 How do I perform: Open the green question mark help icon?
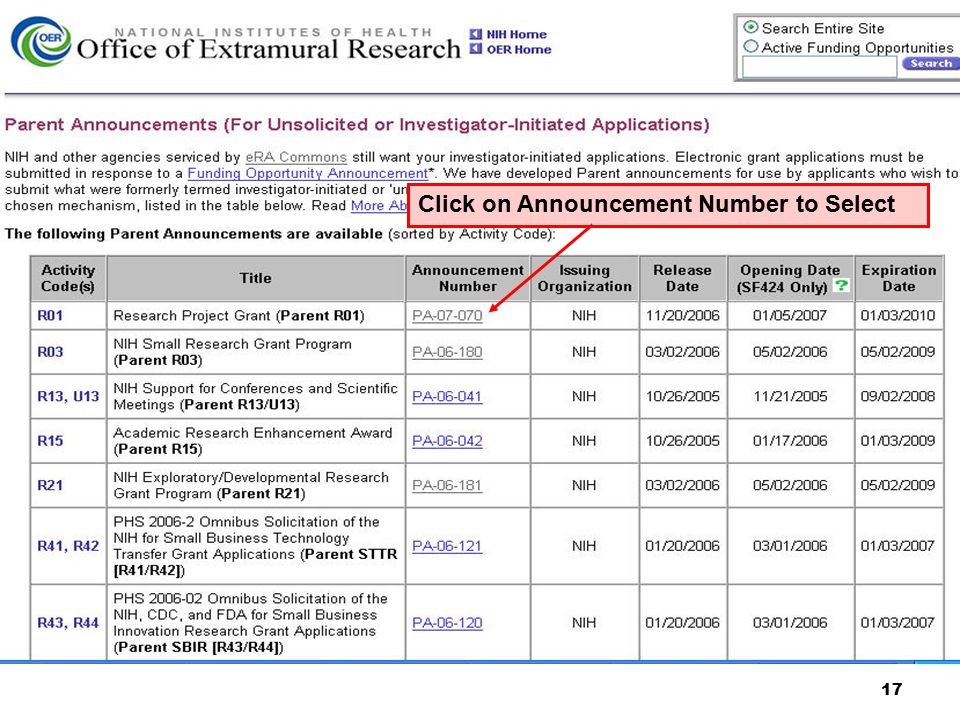pos(842,285)
